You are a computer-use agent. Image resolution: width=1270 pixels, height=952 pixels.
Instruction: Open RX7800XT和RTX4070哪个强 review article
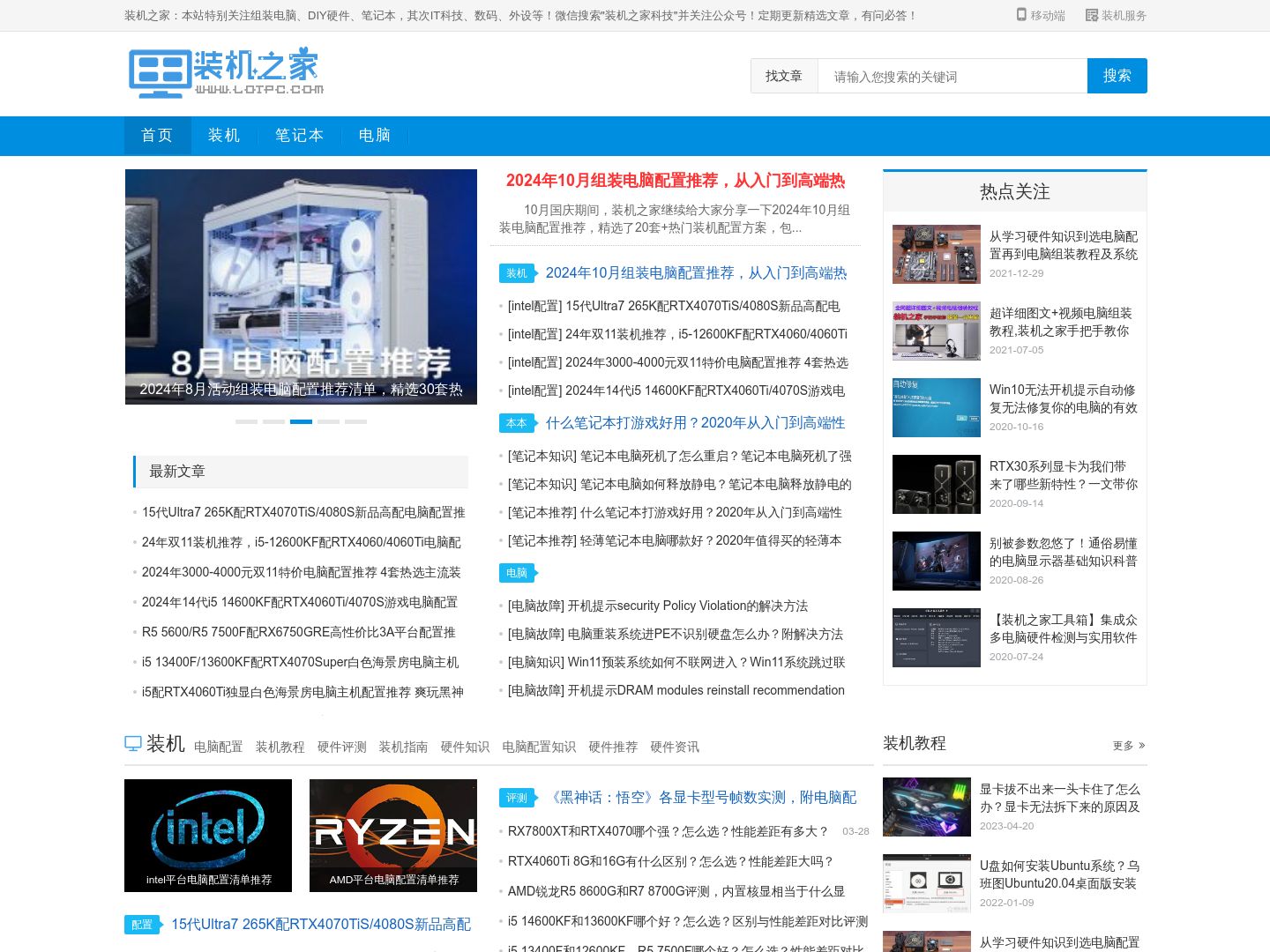[x=669, y=832]
